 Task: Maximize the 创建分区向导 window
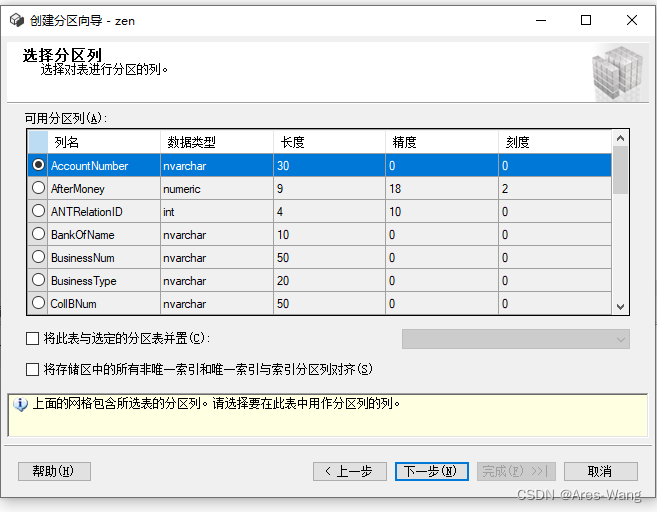tap(586, 20)
